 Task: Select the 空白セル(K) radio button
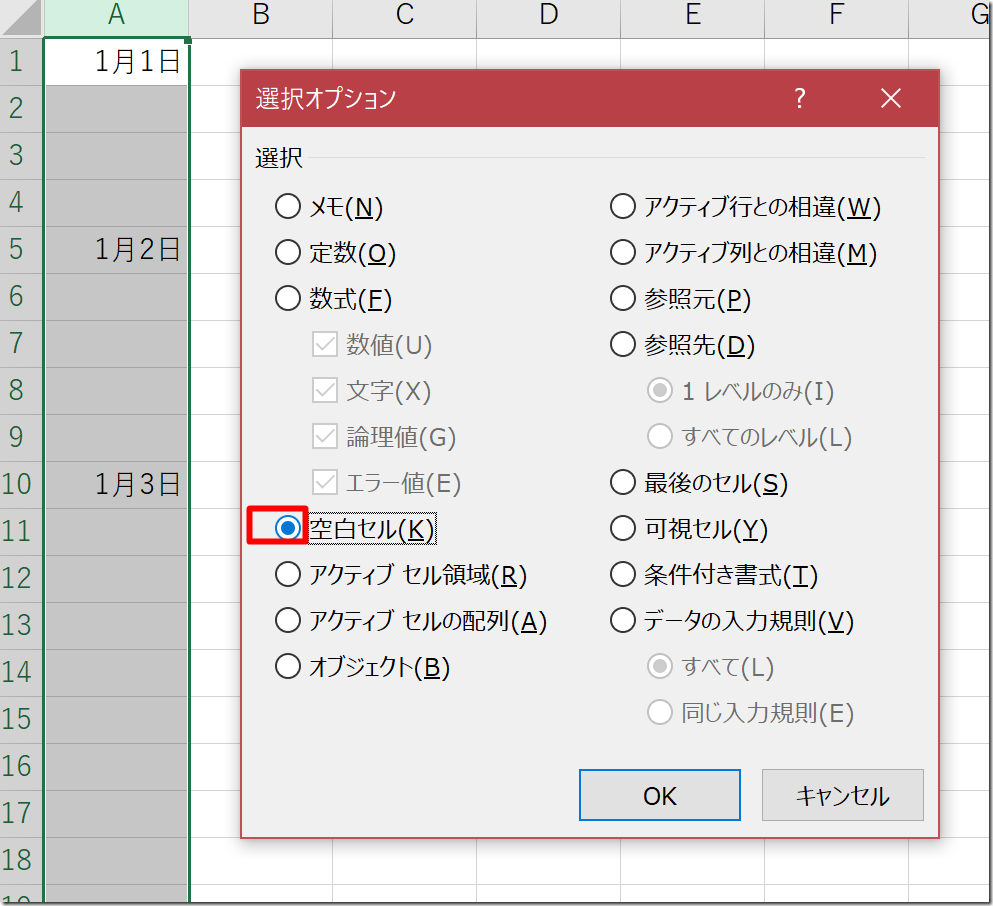click(x=288, y=529)
